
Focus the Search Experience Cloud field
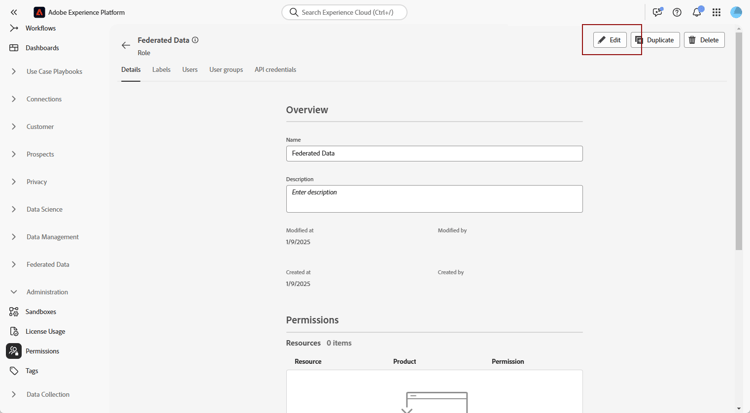click(345, 12)
